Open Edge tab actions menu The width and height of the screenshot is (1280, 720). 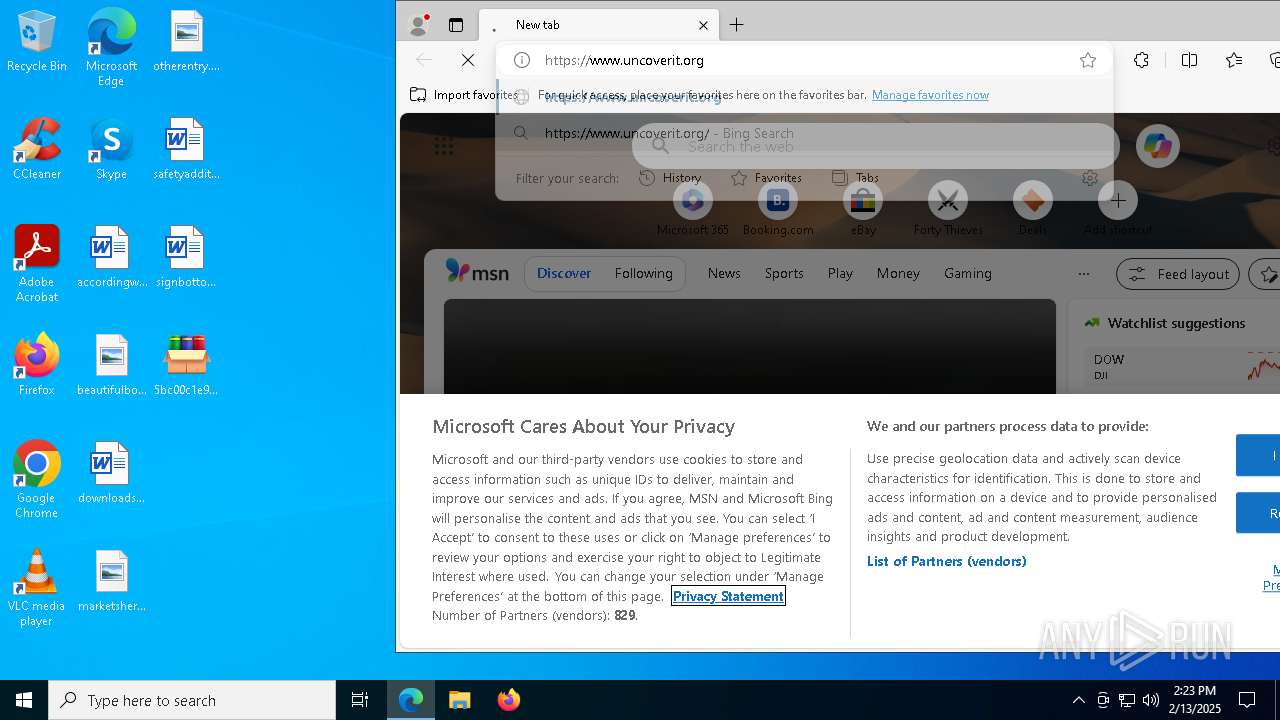point(456,25)
